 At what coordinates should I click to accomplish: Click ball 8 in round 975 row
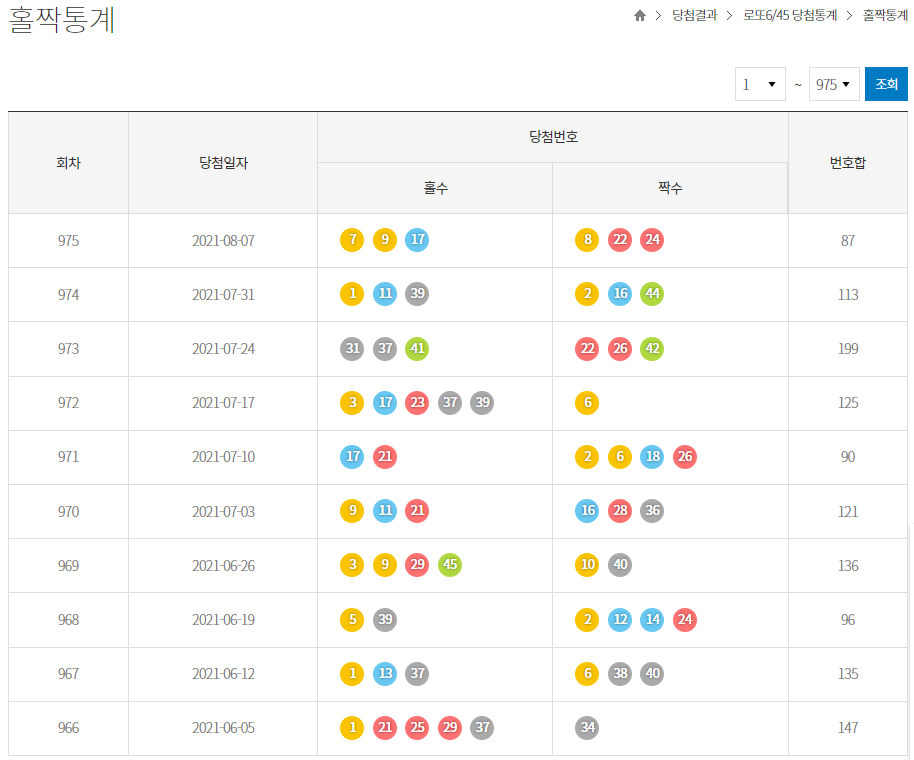[x=587, y=240]
